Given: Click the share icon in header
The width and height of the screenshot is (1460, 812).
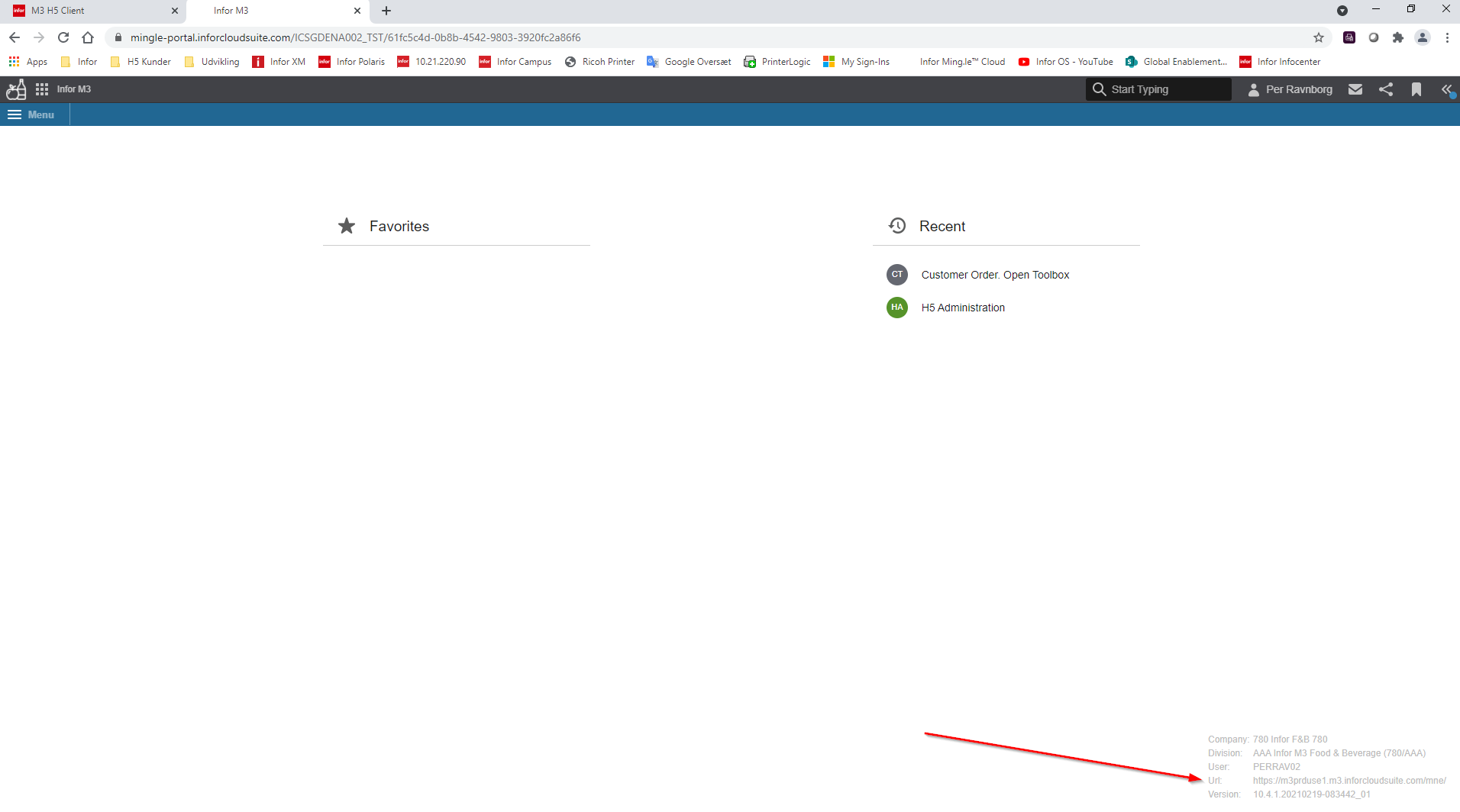Looking at the screenshot, I should [x=1386, y=89].
